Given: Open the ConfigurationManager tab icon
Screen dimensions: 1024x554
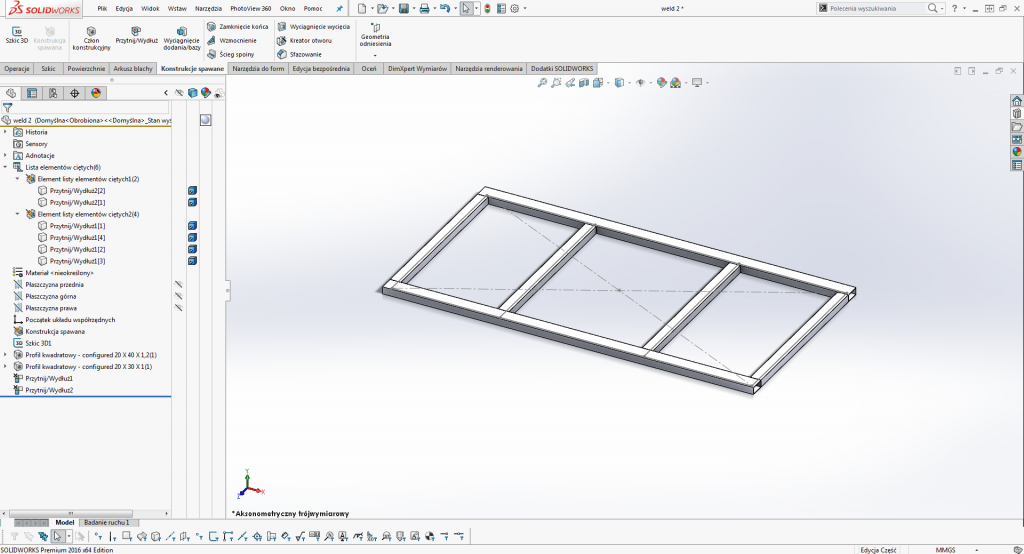Looking at the screenshot, I should pos(53,93).
